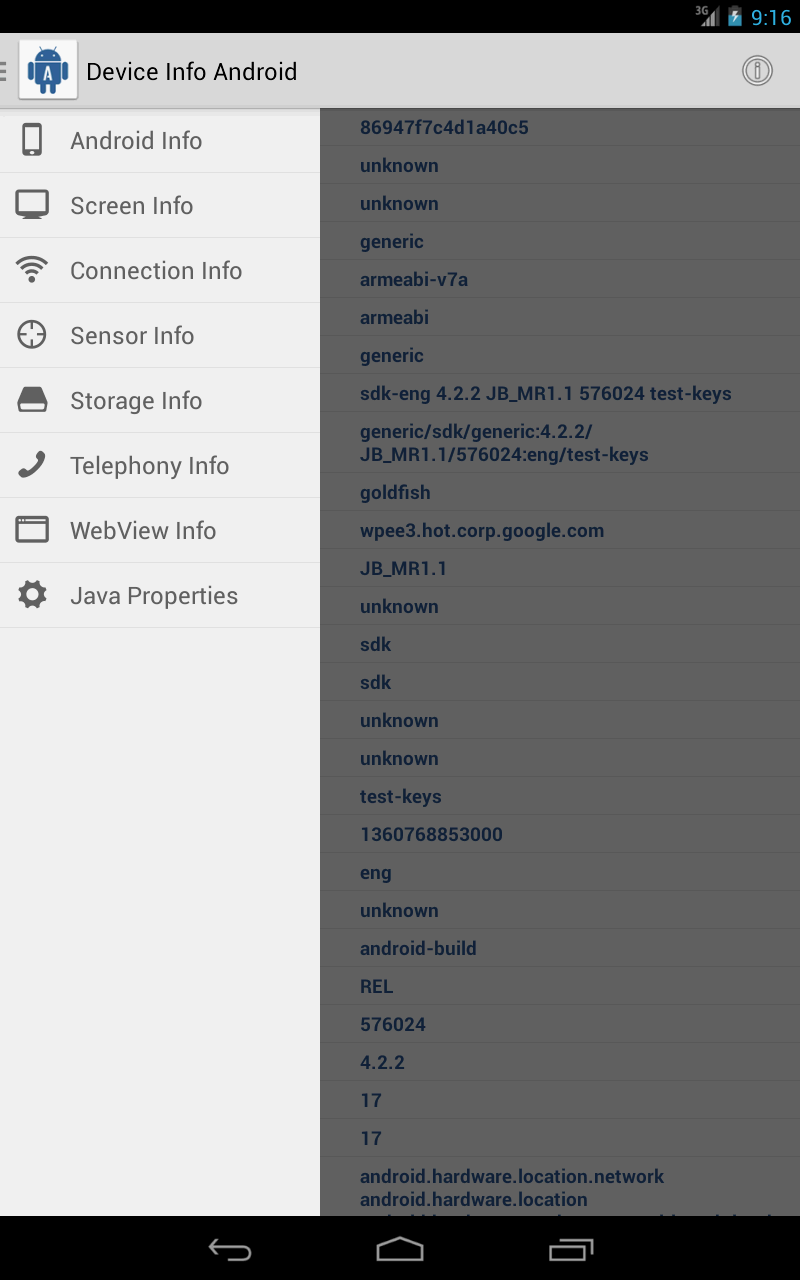The width and height of the screenshot is (800, 1280).
Task: Tap the 86947f7c4d1a40c5 device ID row
Action: (560, 127)
